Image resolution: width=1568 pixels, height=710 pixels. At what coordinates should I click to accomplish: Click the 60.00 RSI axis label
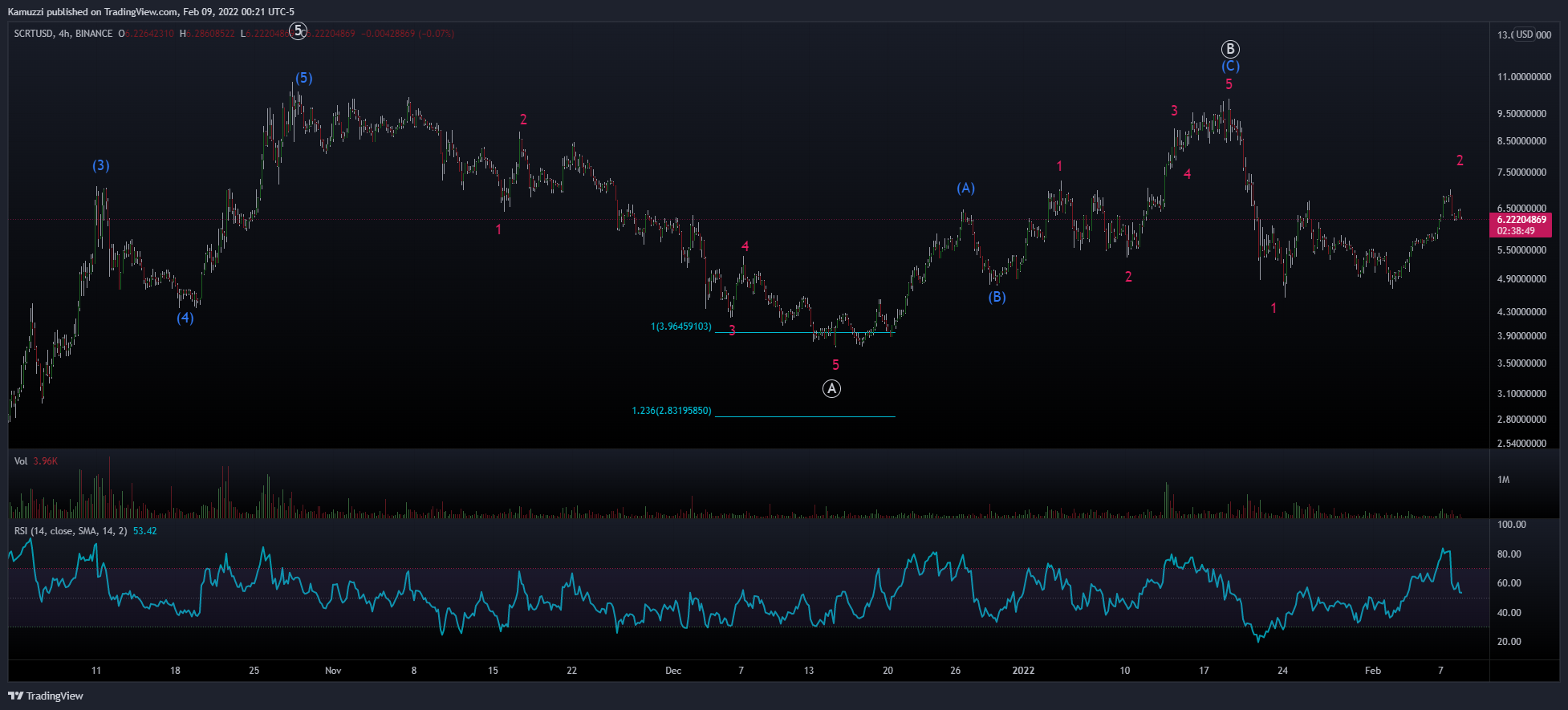coord(1509,583)
